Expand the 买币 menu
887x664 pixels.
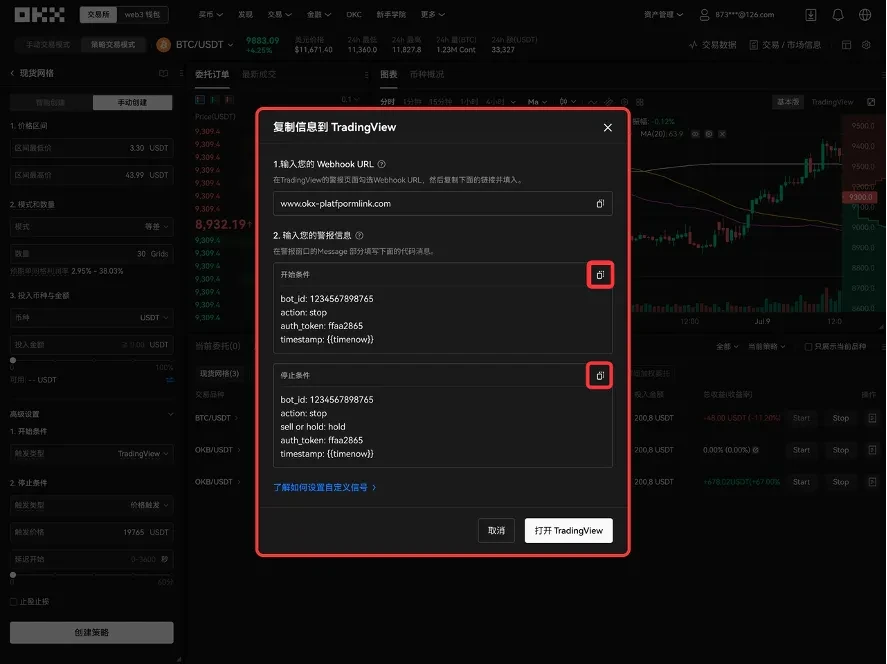(210, 15)
